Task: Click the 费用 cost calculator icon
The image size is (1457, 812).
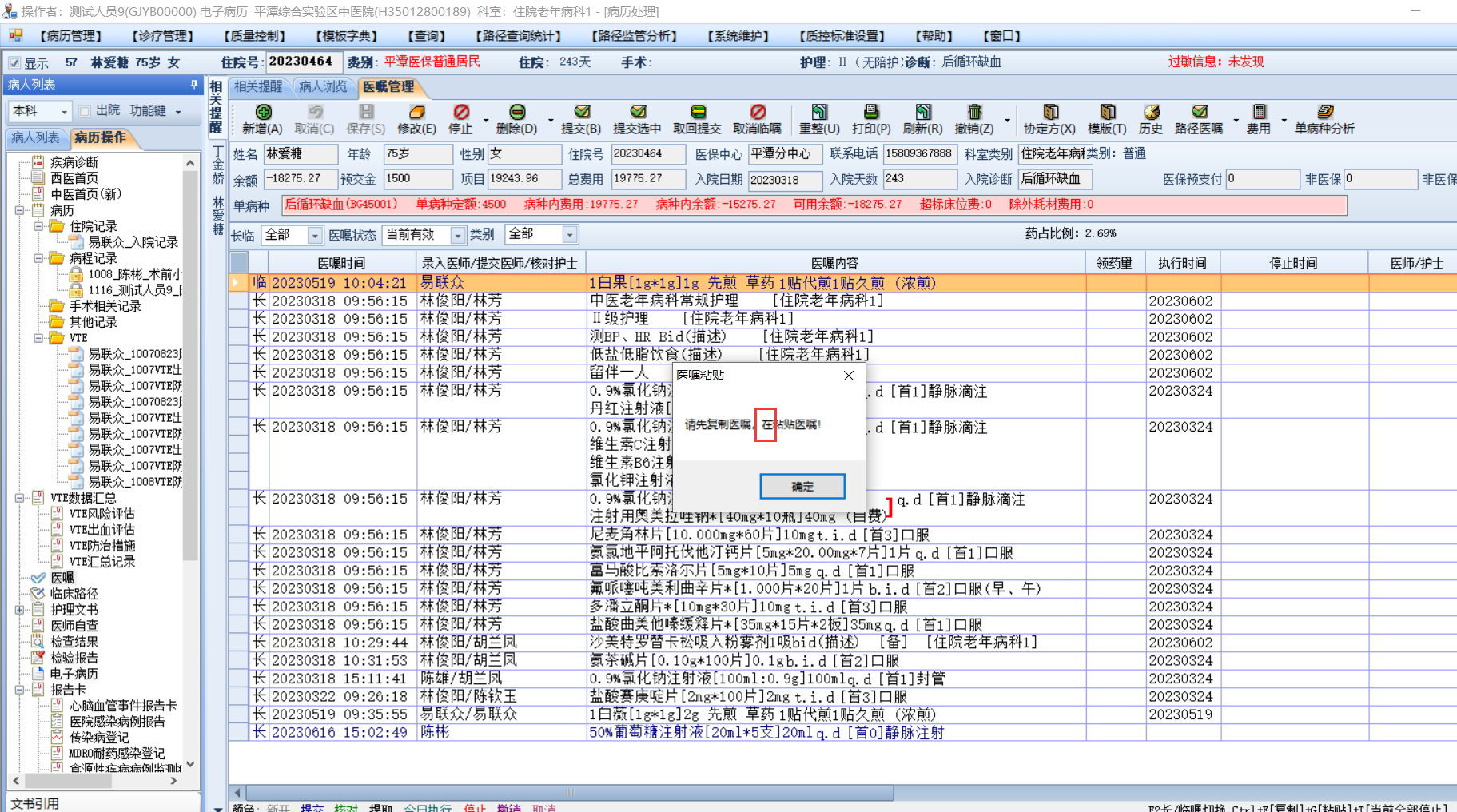Action: point(1259,112)
